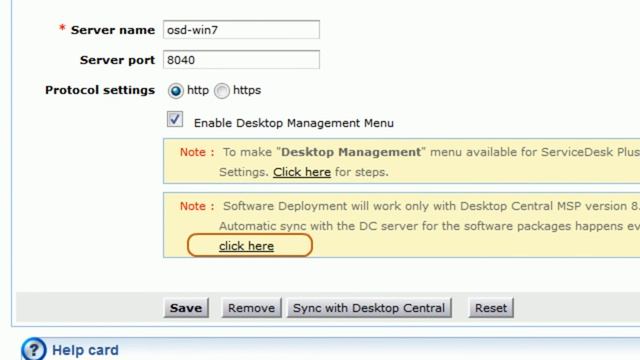Click the 'Server name' label text
Screen dimensions: 640x360
point(113,30)
